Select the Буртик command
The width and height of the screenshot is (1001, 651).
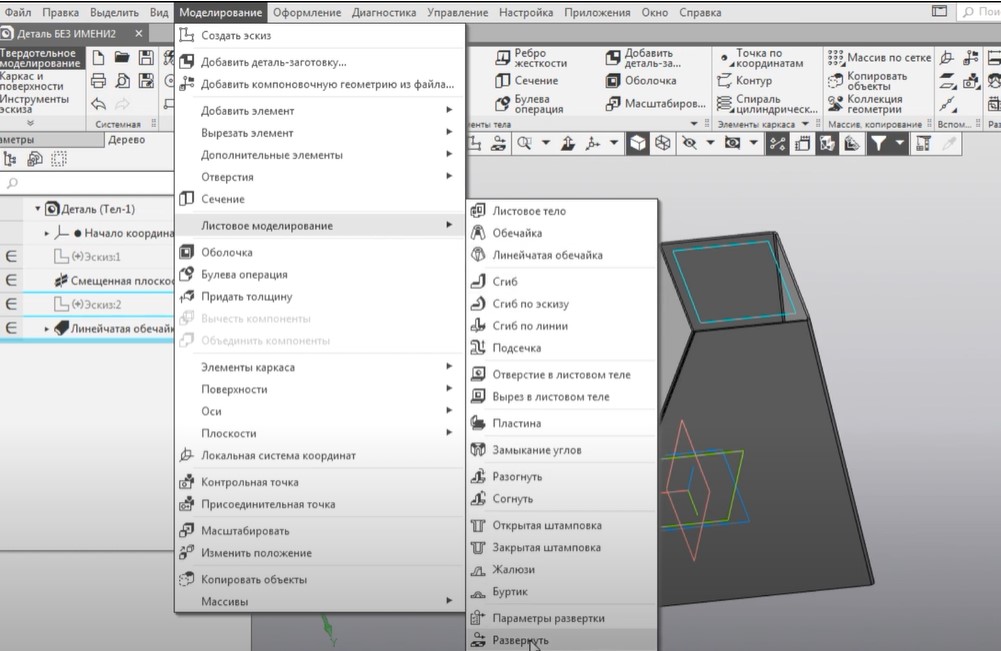pos(562,592)
